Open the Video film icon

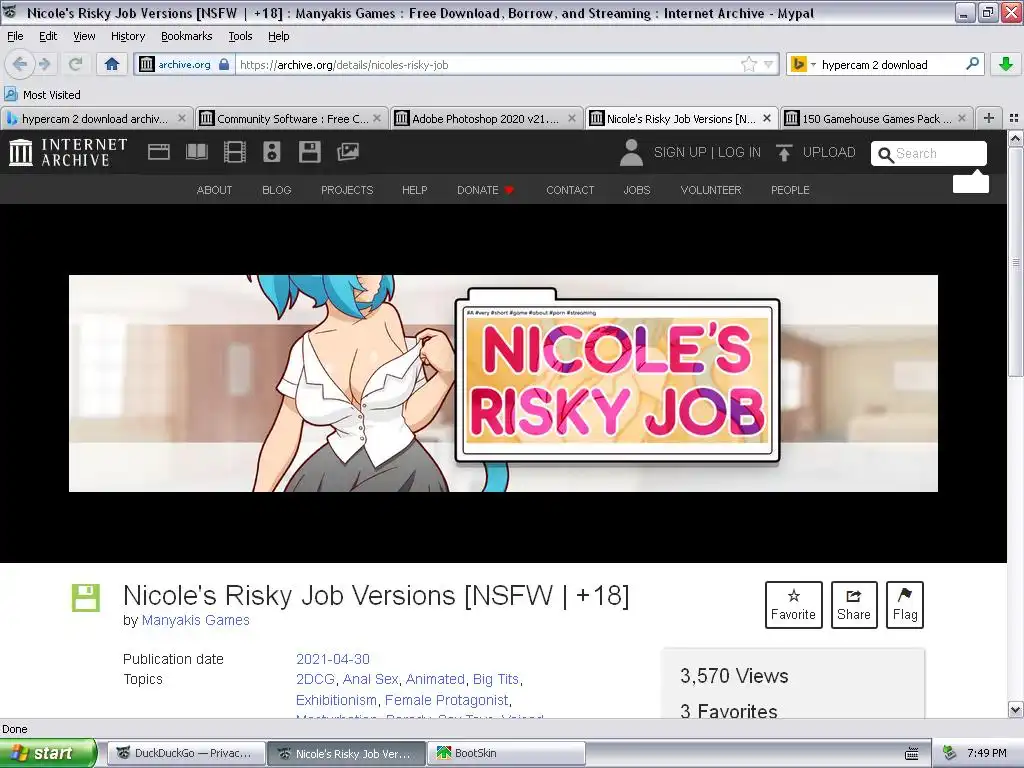click(234, 152)
